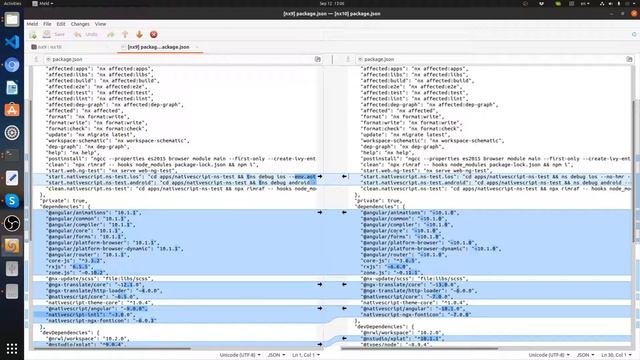Open left pane Unicode (UTF-8) encoding dropdown
This screenshot has height=360, width=640.
pyautogui.click(x=240, y=355)
